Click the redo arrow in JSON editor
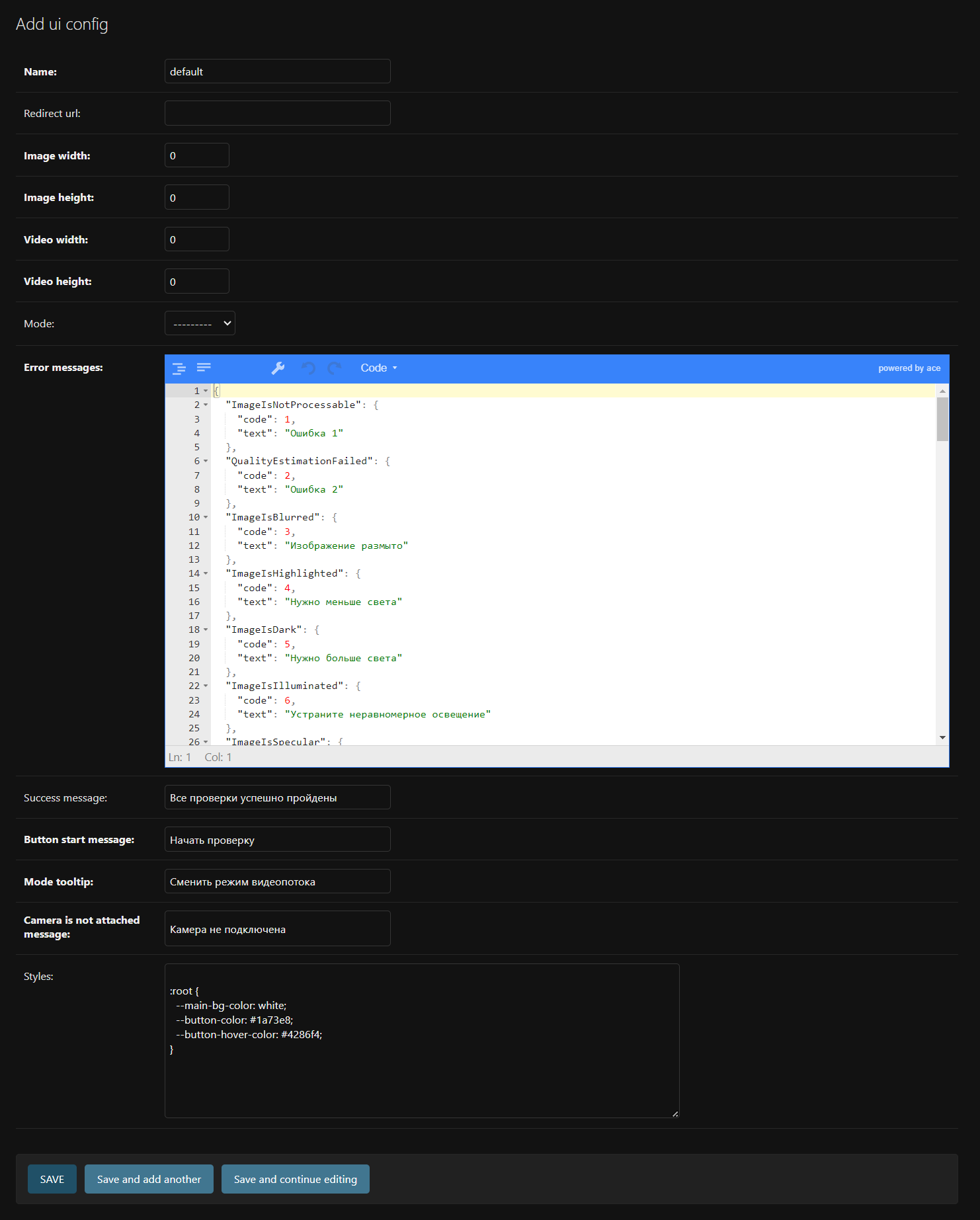Image resolution: width=980 pixels, height=1220 pixels. [x=335, y=368]
